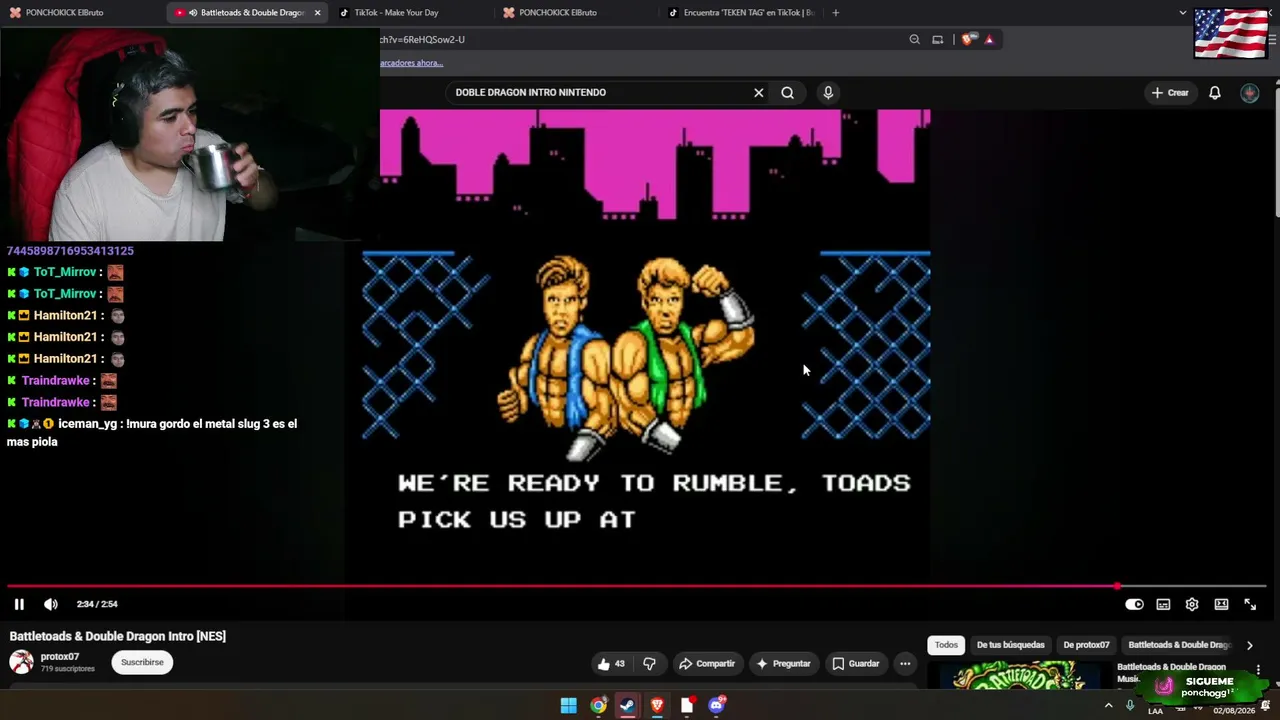Save the video with the Guardar button
Viewport: 1280px width, 720px height.
[x=855, y=663]
